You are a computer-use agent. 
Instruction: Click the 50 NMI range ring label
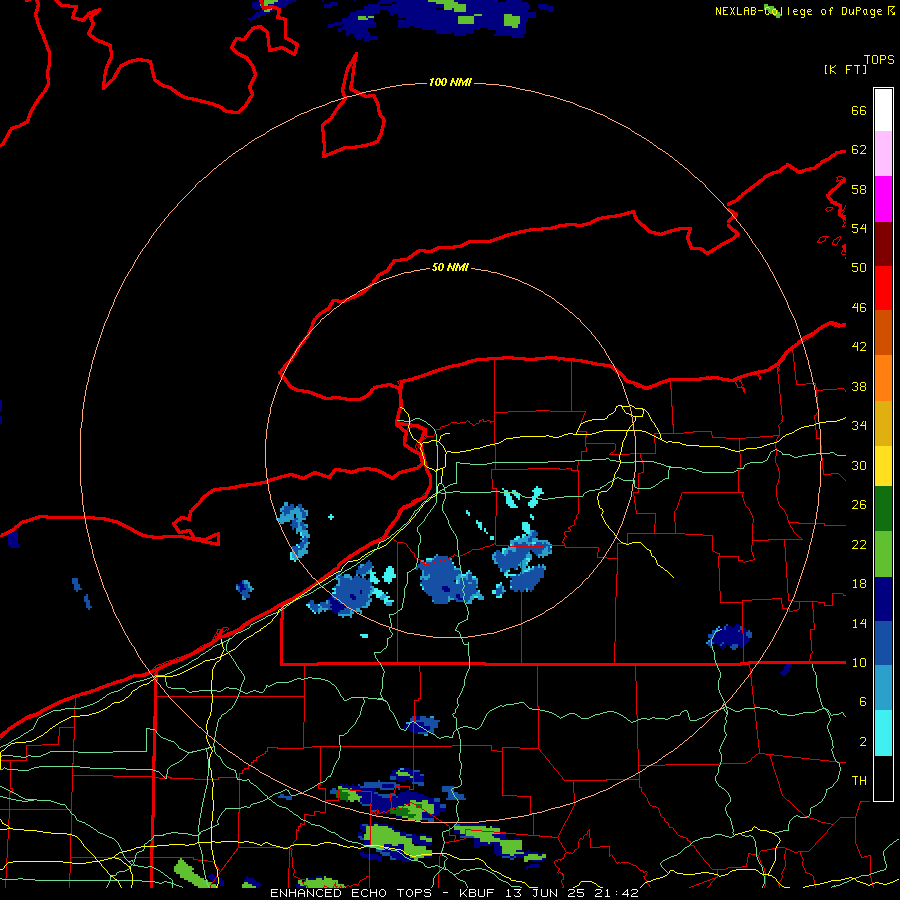point(450,267)
